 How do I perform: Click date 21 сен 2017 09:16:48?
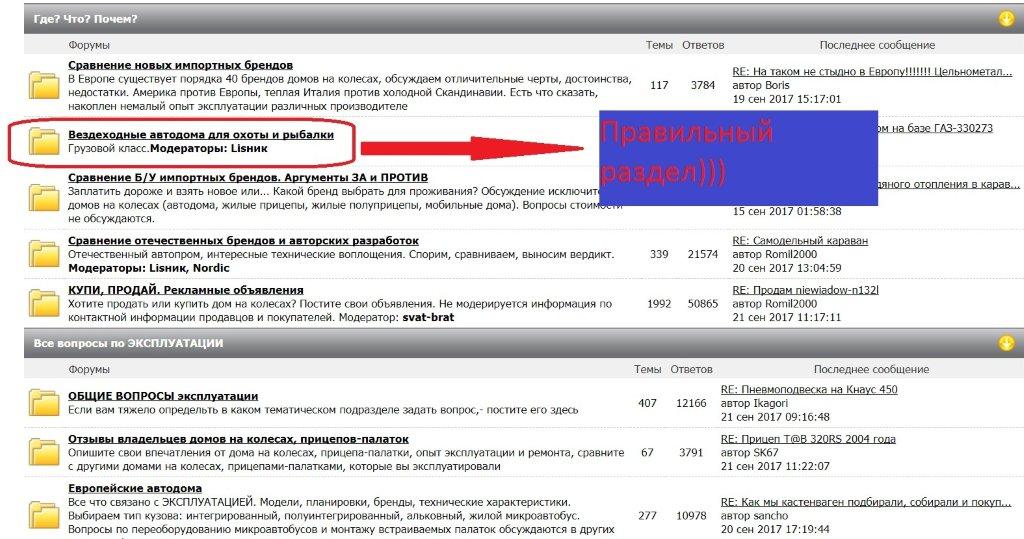[775, 417]
